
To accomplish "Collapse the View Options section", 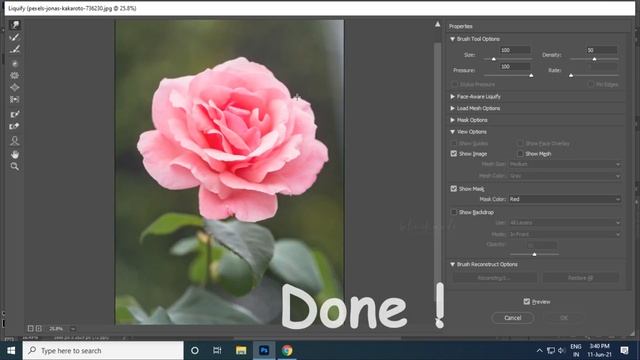I will (452, 132).
